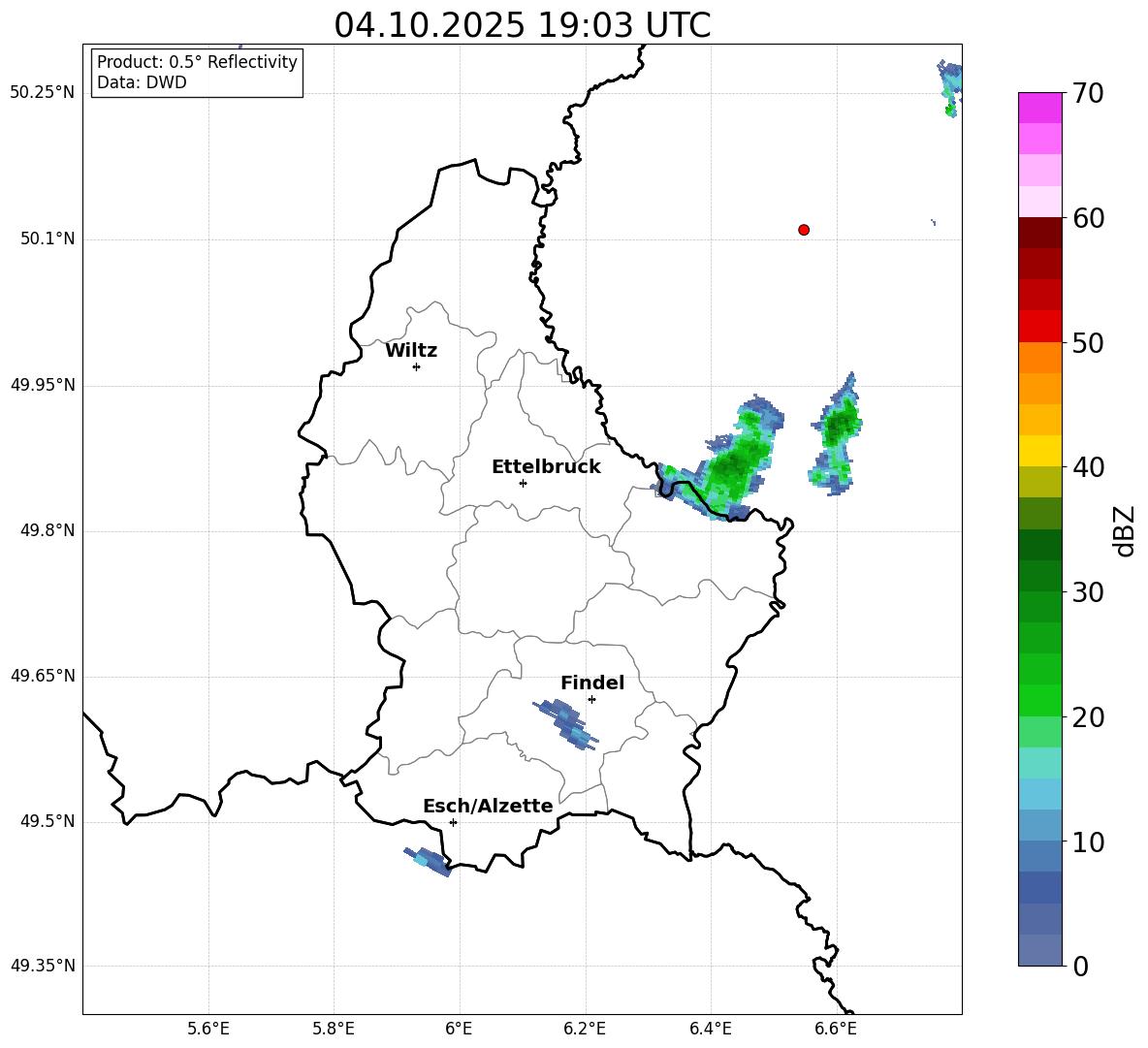
Task: Click the red dot radar marker
Action: 804,230
